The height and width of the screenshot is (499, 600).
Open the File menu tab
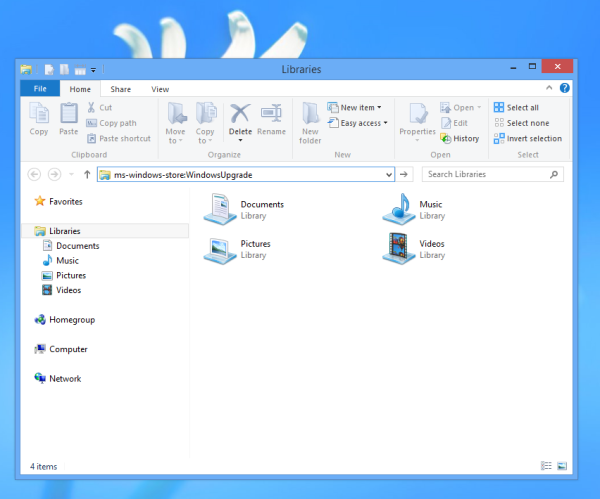click(x=40, y=89)
